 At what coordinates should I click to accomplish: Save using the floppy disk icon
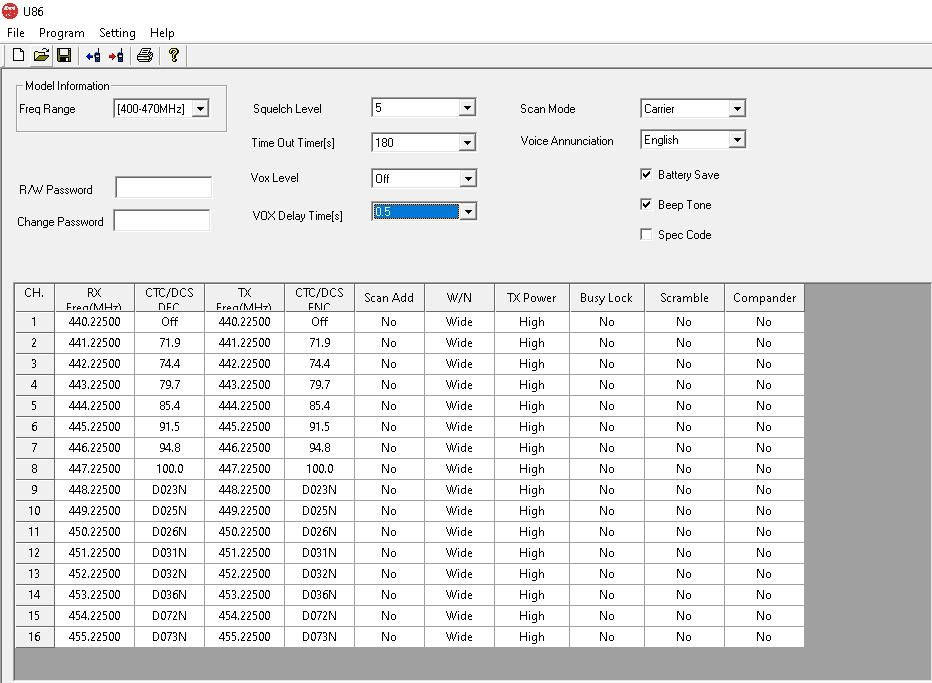click(64, 55)
